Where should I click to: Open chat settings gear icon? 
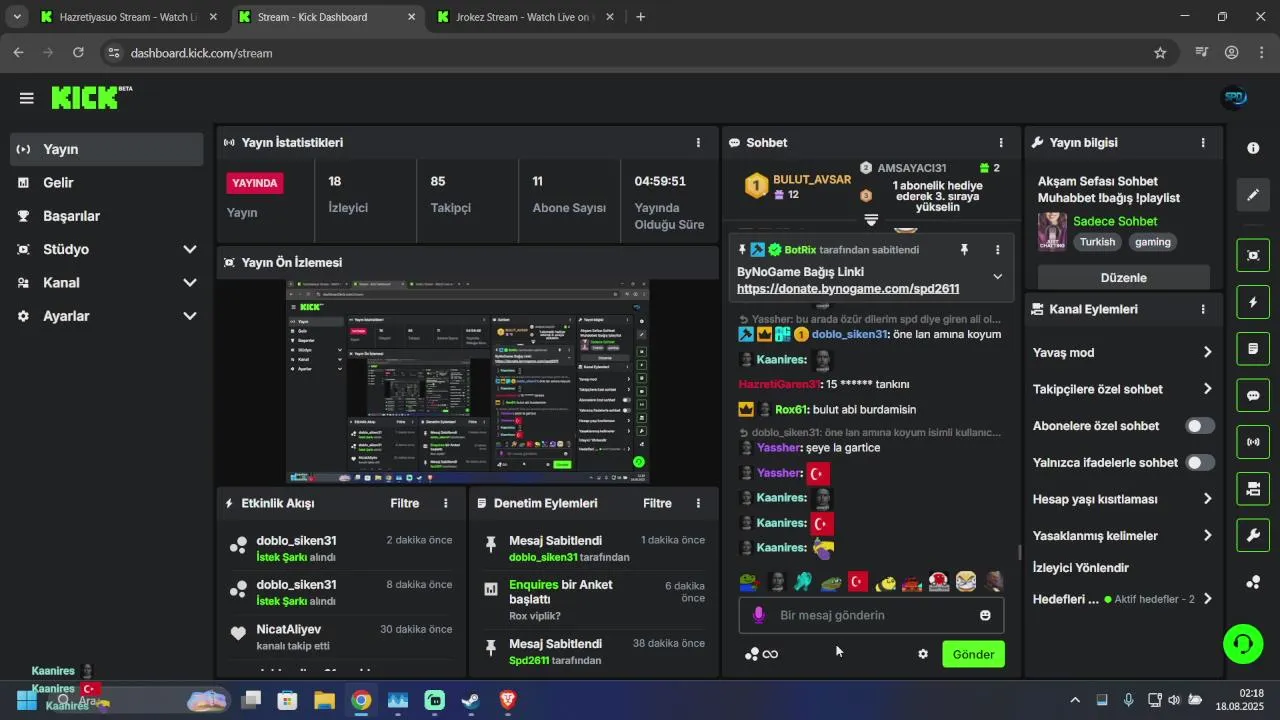[x=923, y=654]
